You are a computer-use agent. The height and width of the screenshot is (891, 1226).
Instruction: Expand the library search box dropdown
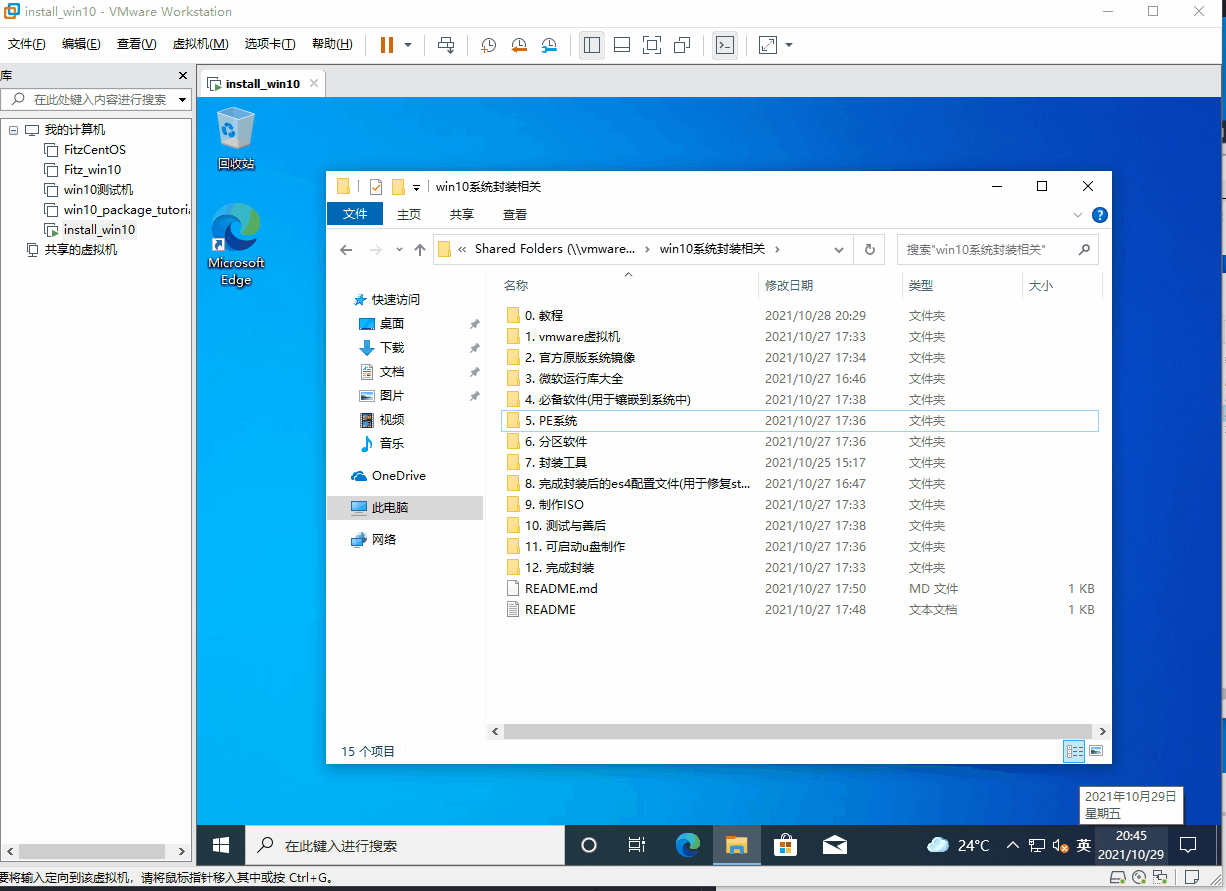tap(182, 100)
